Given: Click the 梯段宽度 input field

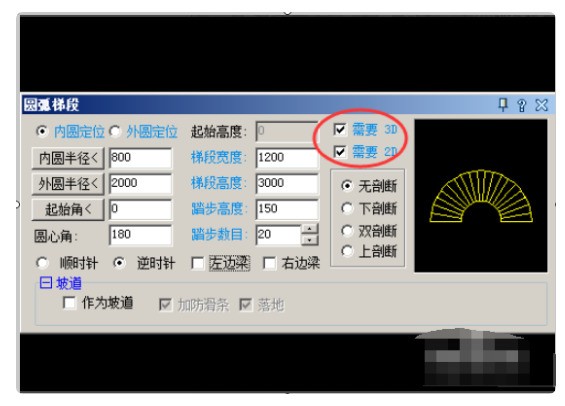Looking at the screenshot, I should pyautogui.click(x=287, y=158).
